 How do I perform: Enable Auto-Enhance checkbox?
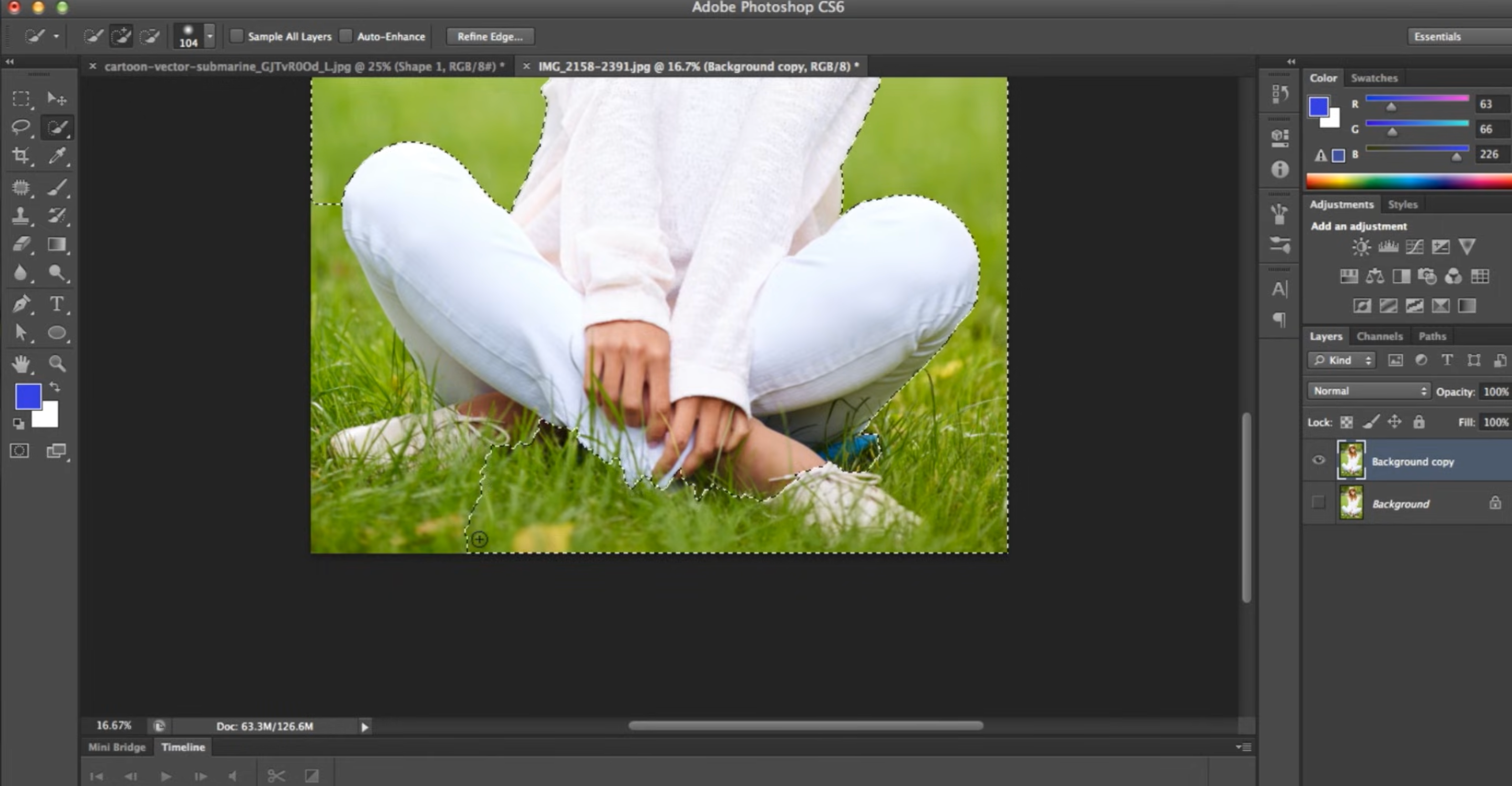[x=346, y=36]
